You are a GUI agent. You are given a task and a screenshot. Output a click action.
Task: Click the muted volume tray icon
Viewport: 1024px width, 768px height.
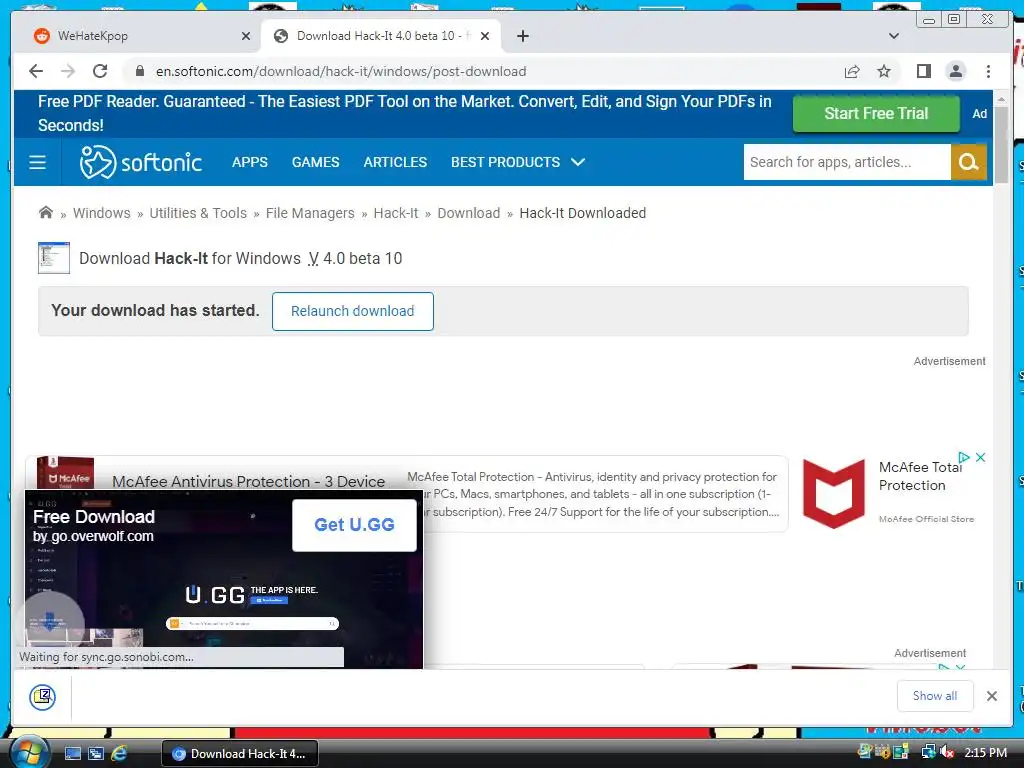[x=947, y=753]
